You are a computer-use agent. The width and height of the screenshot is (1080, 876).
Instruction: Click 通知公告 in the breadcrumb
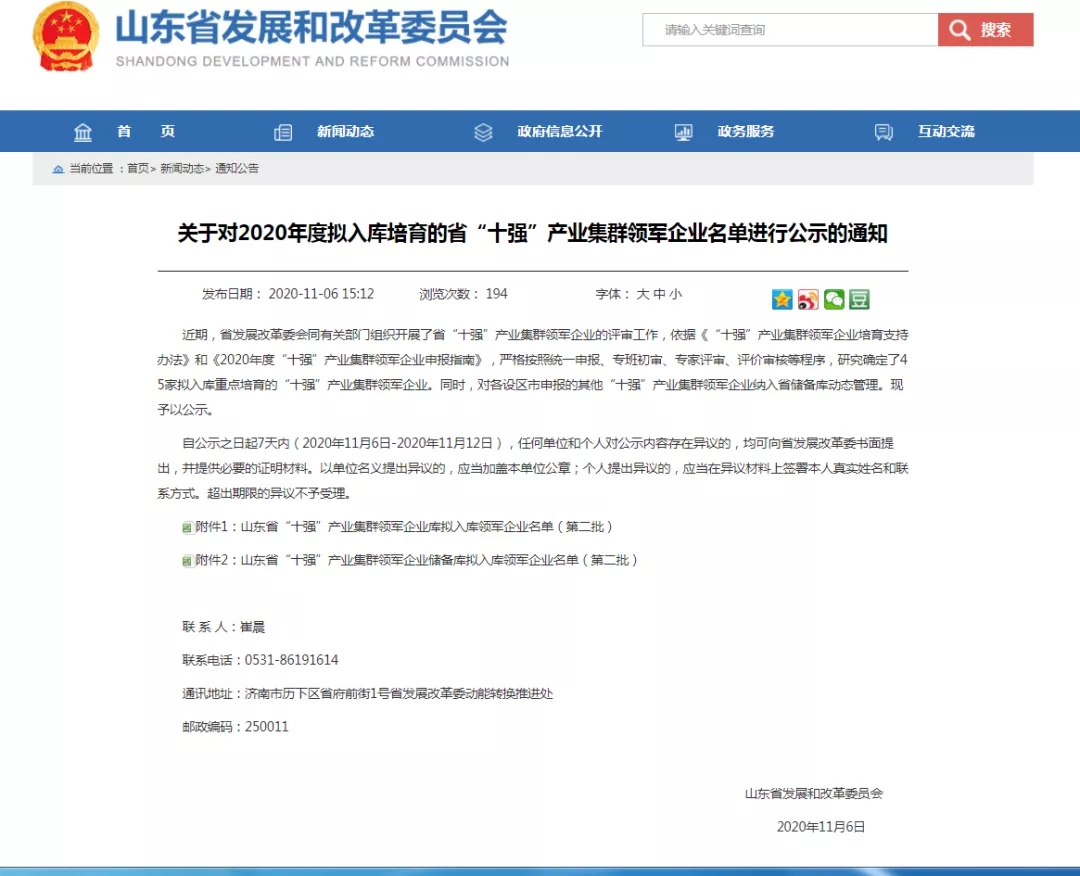click(238, 169)
